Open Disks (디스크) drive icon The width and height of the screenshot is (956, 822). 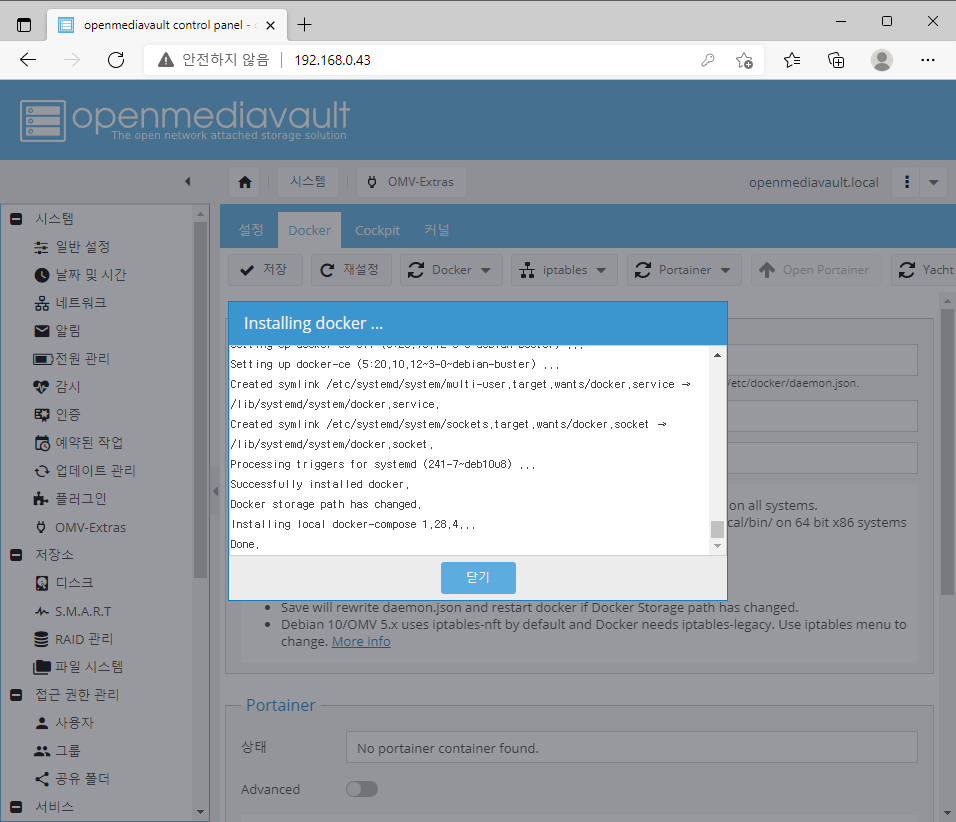pyautogui.click(x=41, y=583)
